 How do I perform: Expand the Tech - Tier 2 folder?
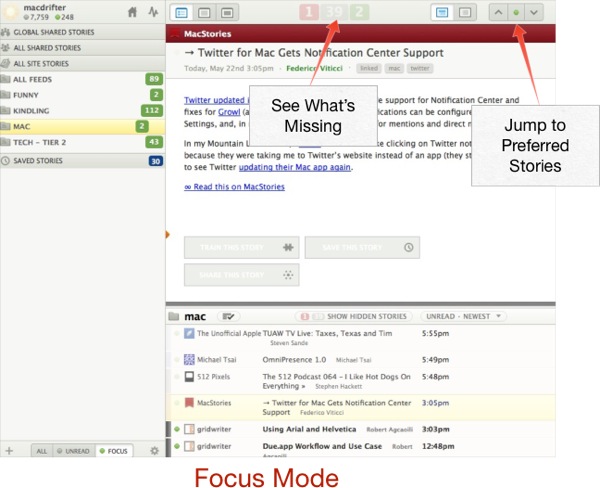[x=82, y=142]
